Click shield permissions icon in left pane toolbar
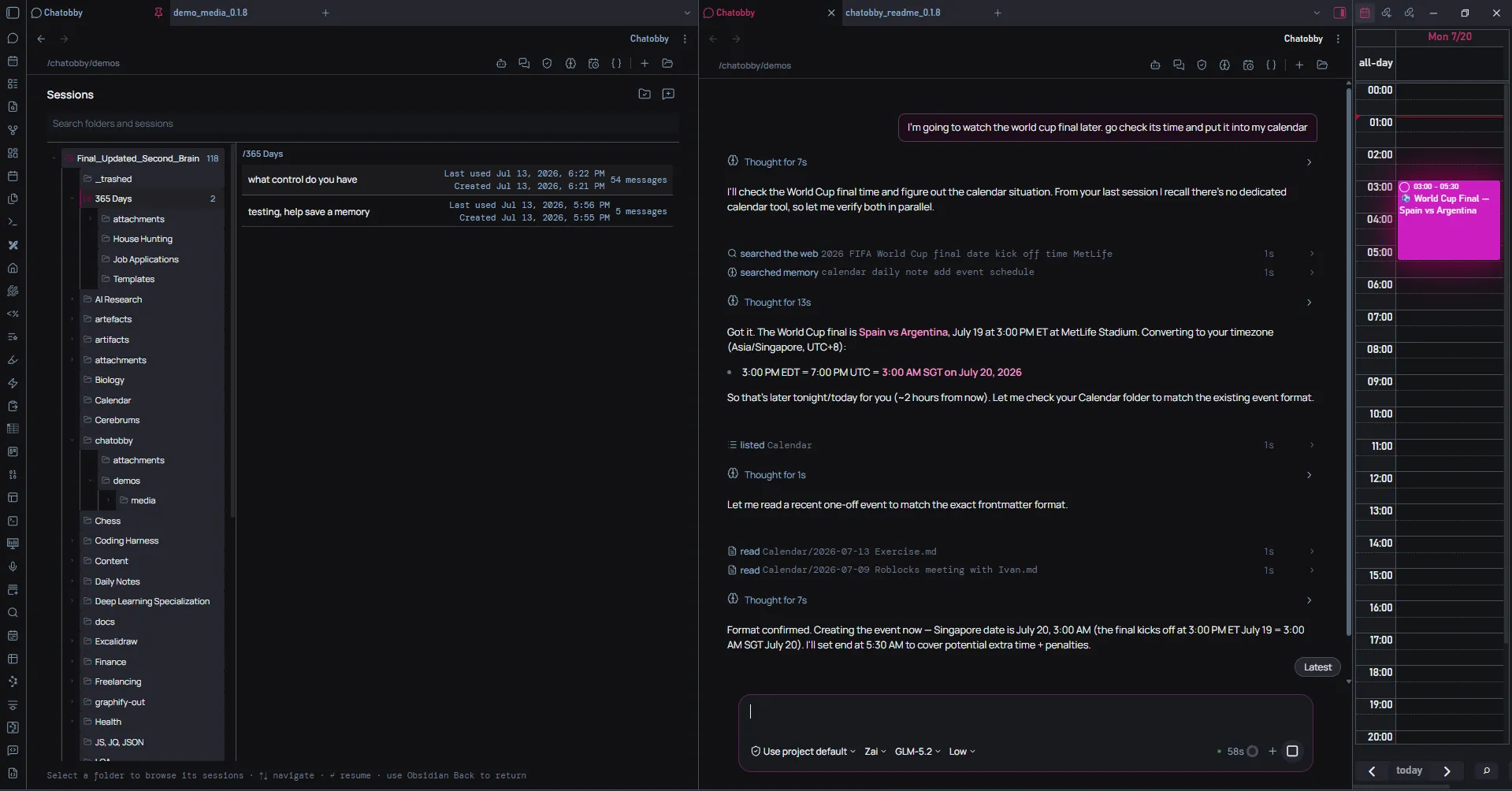1512x791 pixels. click(x=547, y=63)
